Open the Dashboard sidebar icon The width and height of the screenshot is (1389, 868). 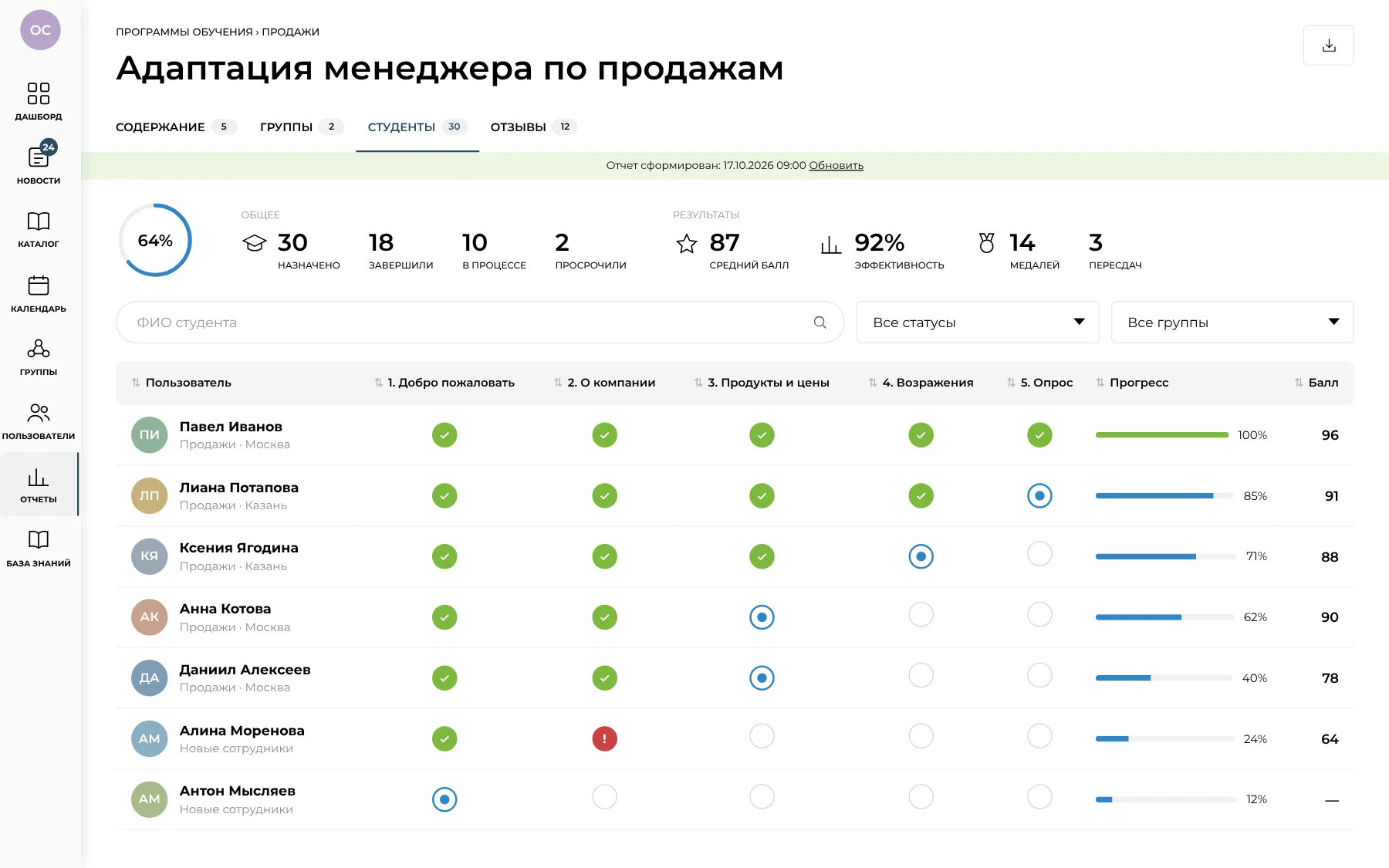coord(39,101)
